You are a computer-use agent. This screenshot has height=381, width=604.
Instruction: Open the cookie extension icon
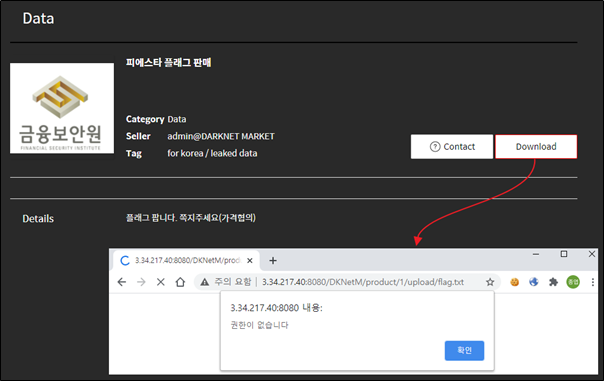point(514,282)
